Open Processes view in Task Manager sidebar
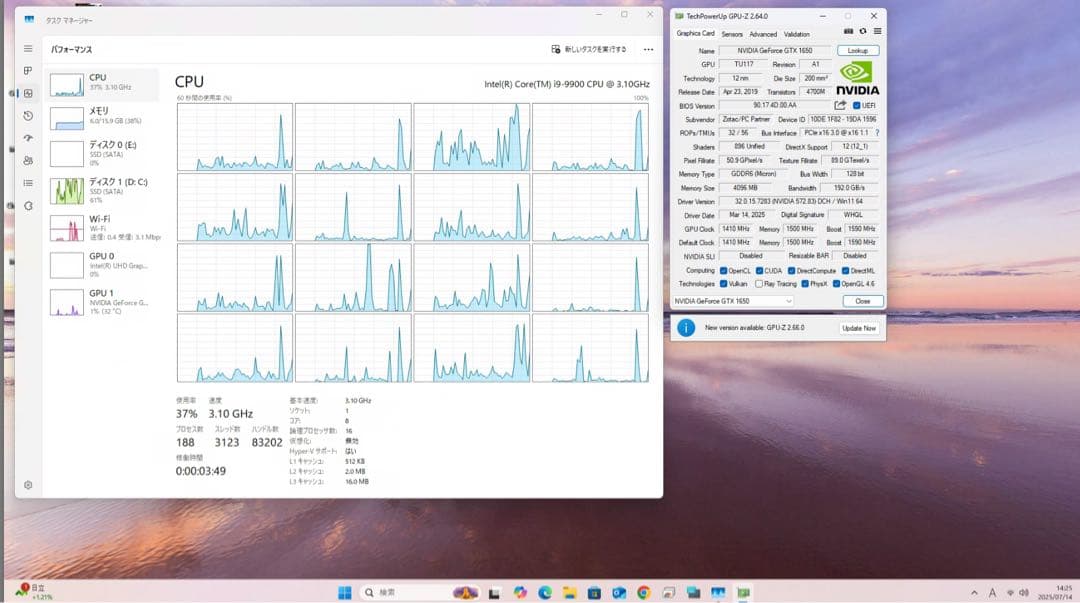 27,70
